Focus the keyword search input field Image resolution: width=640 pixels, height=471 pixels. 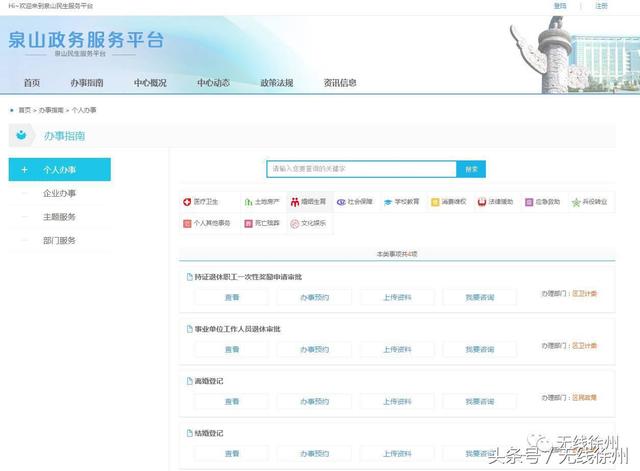(361, 169)
